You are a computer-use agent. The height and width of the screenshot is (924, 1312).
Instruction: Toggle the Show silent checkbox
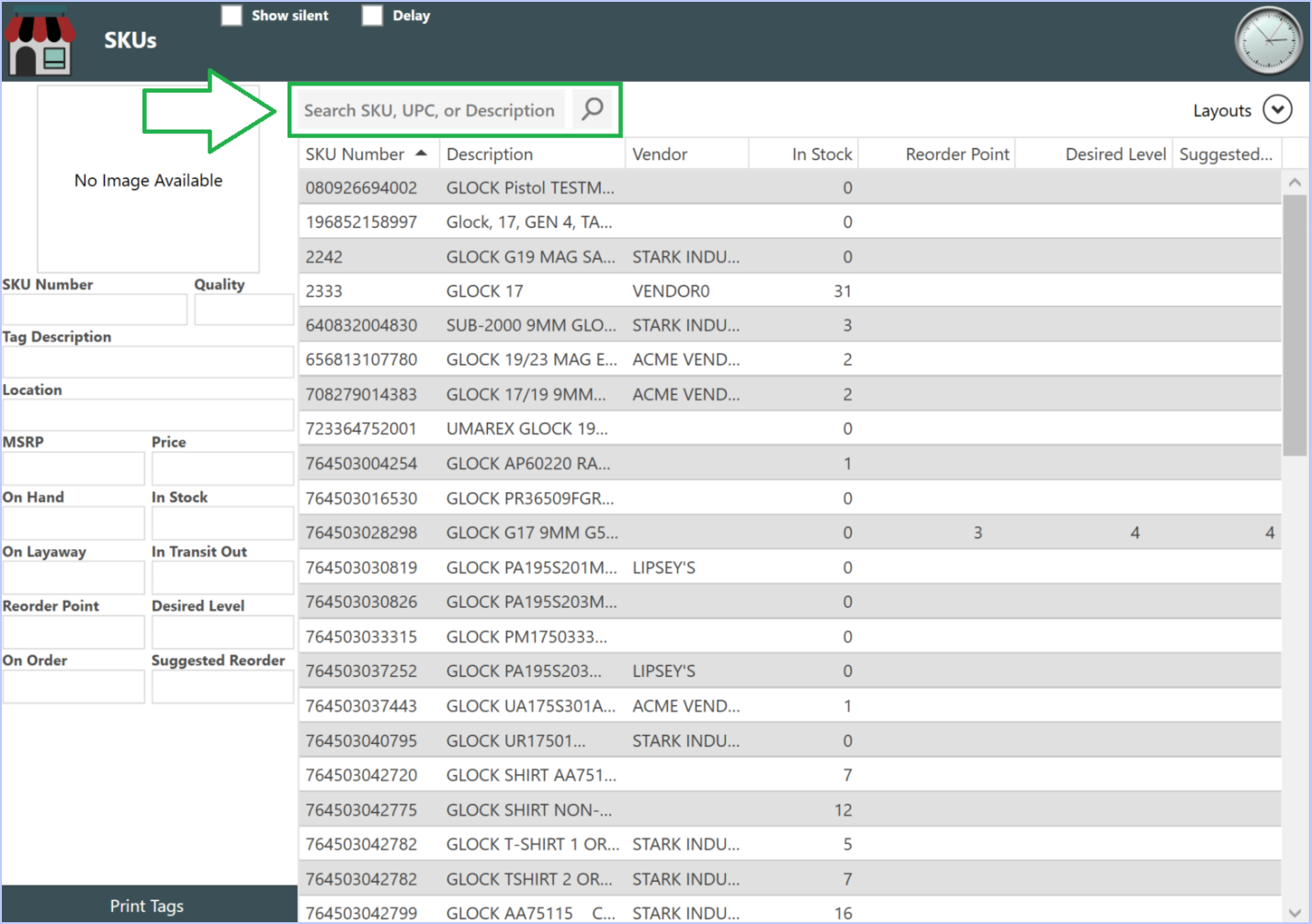pos(232,16)
